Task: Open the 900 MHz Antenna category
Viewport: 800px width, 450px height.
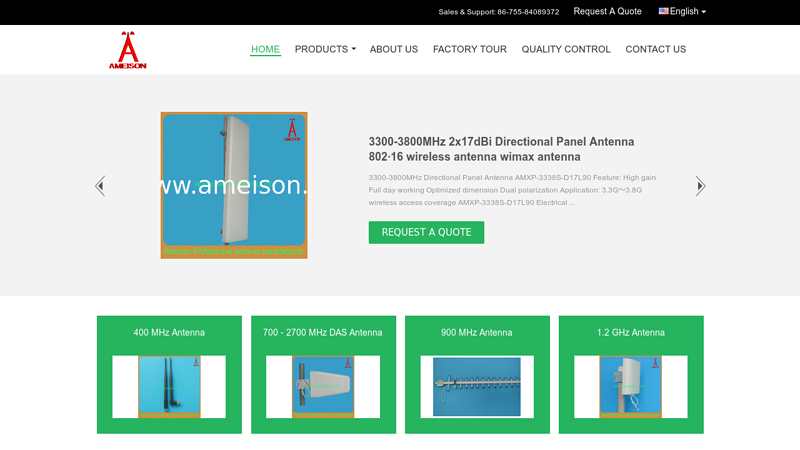Action: pyautogui.click(x=477, y=333)
